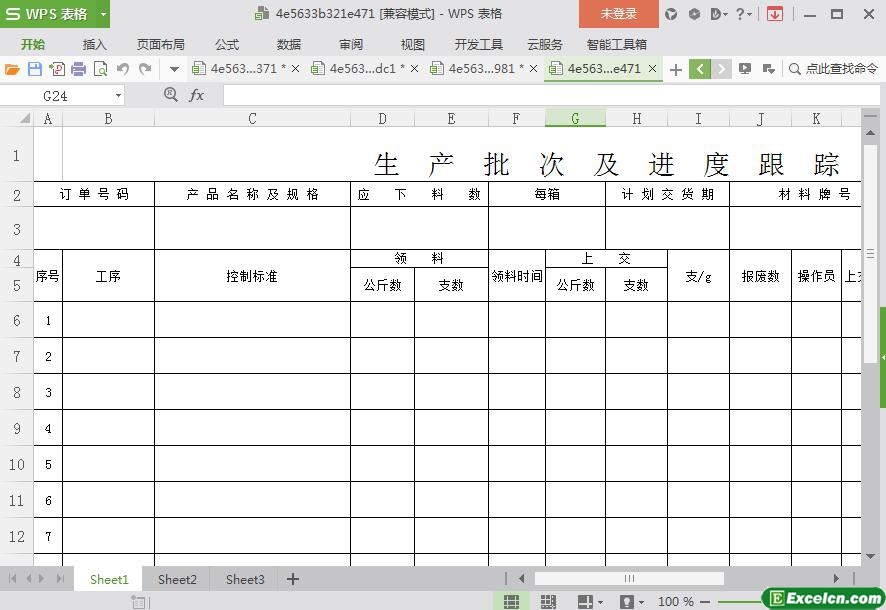Click the presentation screen icon in tab bar
Screen dimensions: 886x610
point(745,69)
